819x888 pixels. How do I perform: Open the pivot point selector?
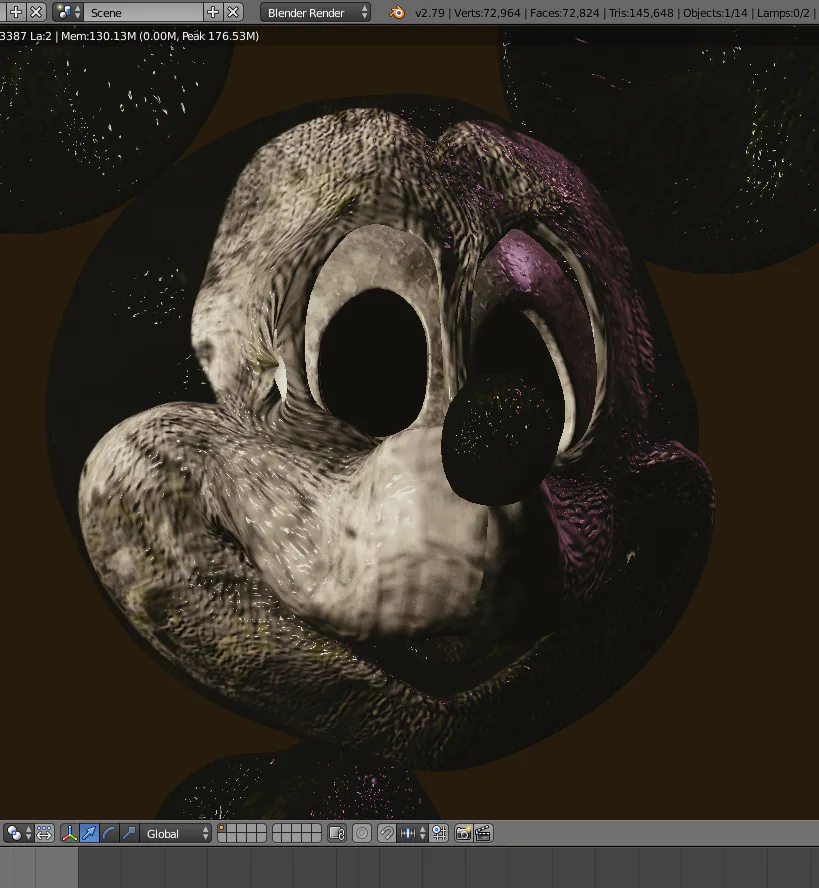click(x=18, y=833)
